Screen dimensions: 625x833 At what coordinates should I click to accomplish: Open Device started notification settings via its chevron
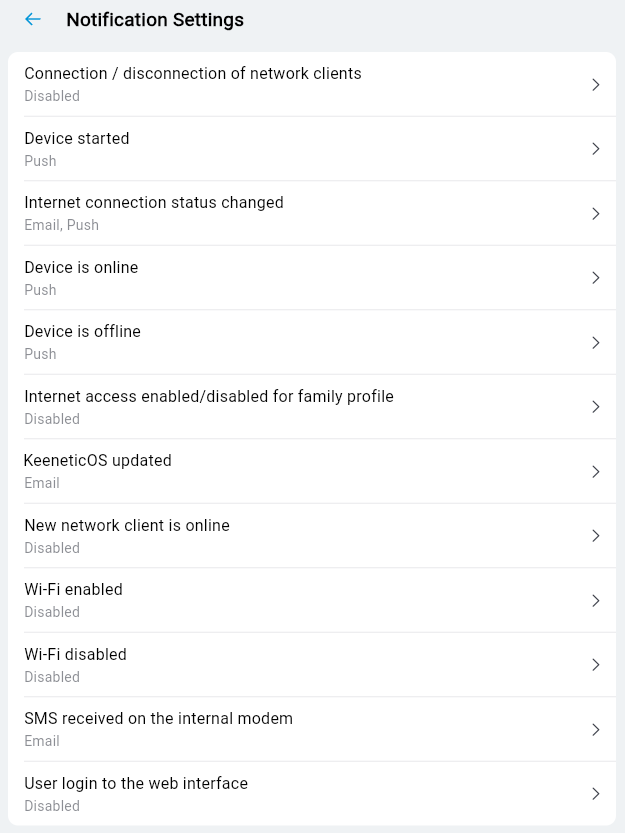click(596, 148)
